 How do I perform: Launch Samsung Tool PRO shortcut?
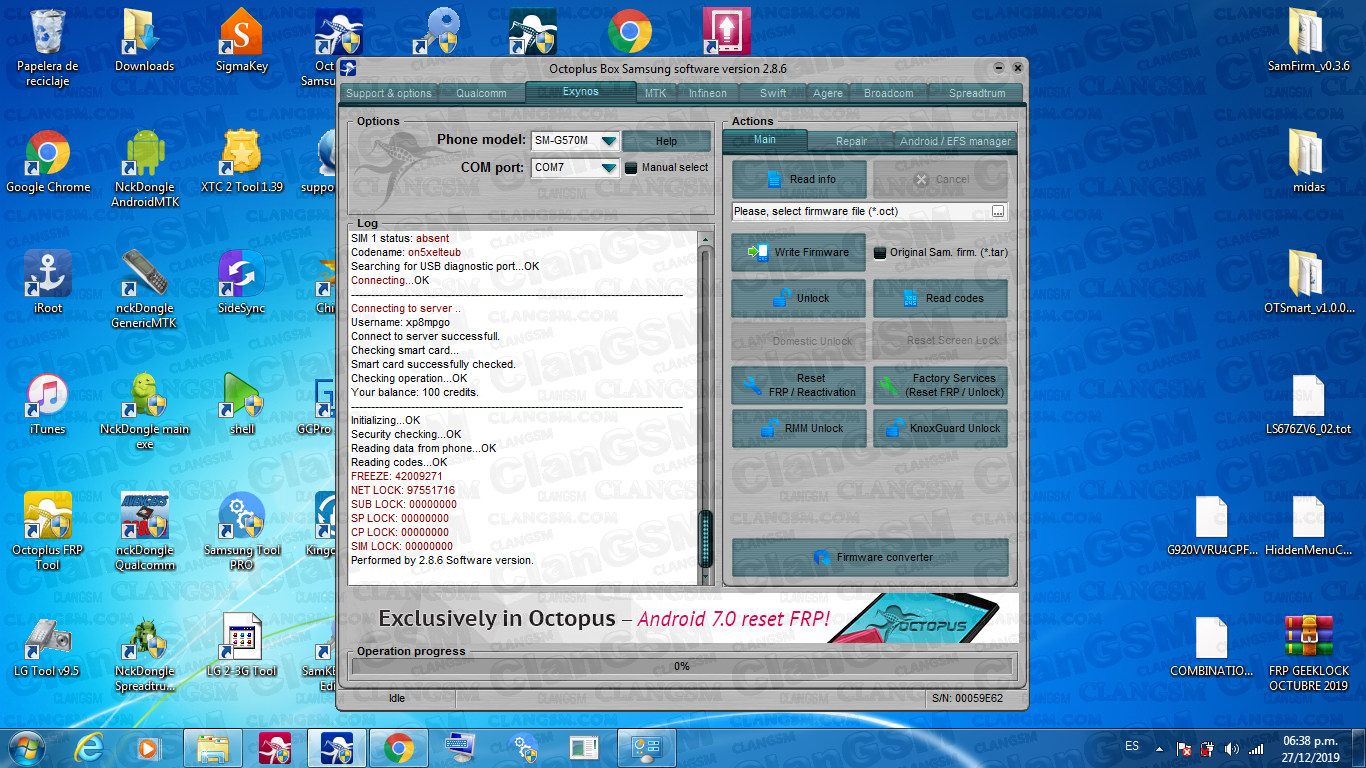(242, 531)
